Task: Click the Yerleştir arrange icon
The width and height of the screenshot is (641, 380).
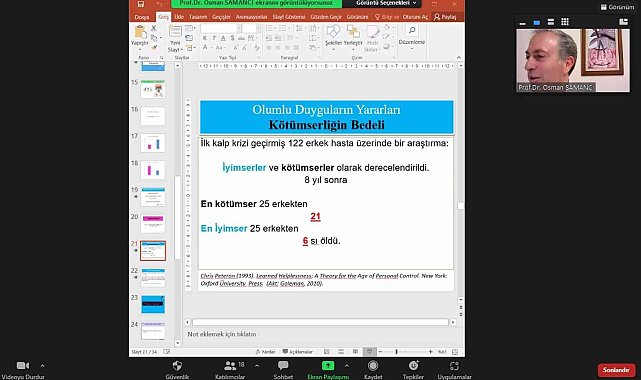Action: coord(353,31)
